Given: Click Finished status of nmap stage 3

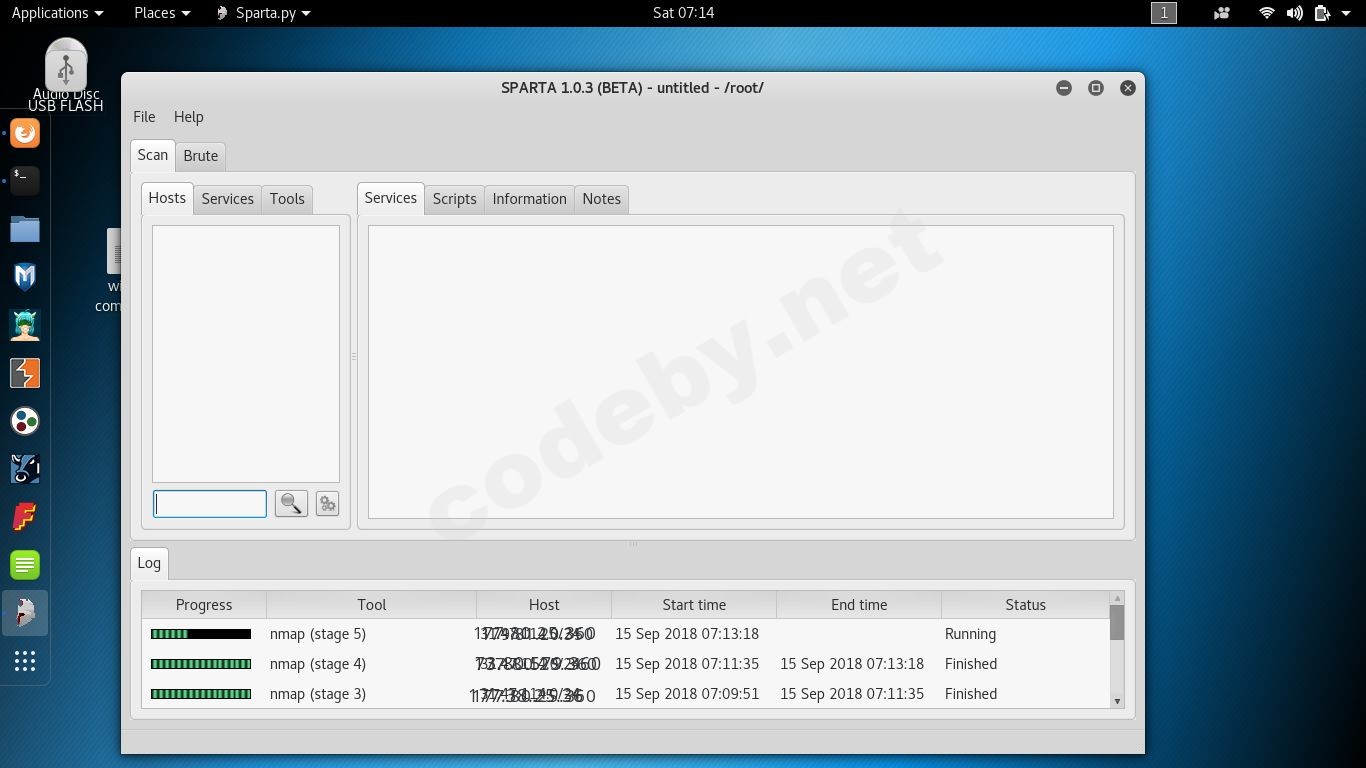Looking at the screenshot, I should [x=971, y=694].
